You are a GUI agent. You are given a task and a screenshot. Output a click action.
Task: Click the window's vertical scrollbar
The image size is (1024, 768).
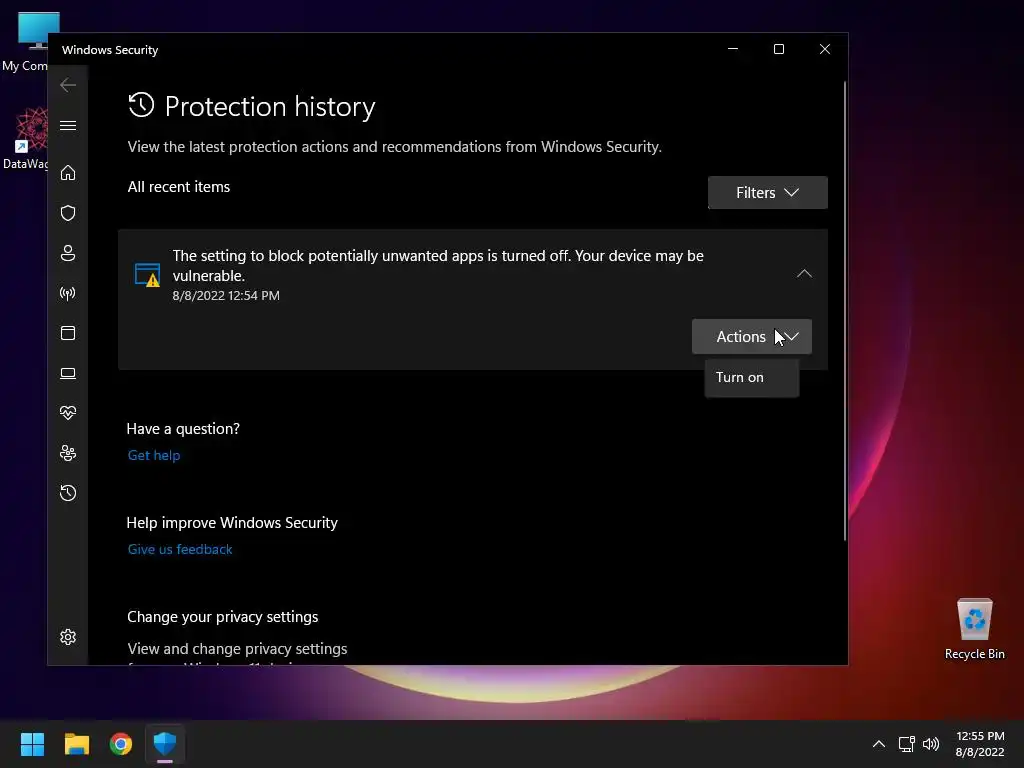click(844, 311)
